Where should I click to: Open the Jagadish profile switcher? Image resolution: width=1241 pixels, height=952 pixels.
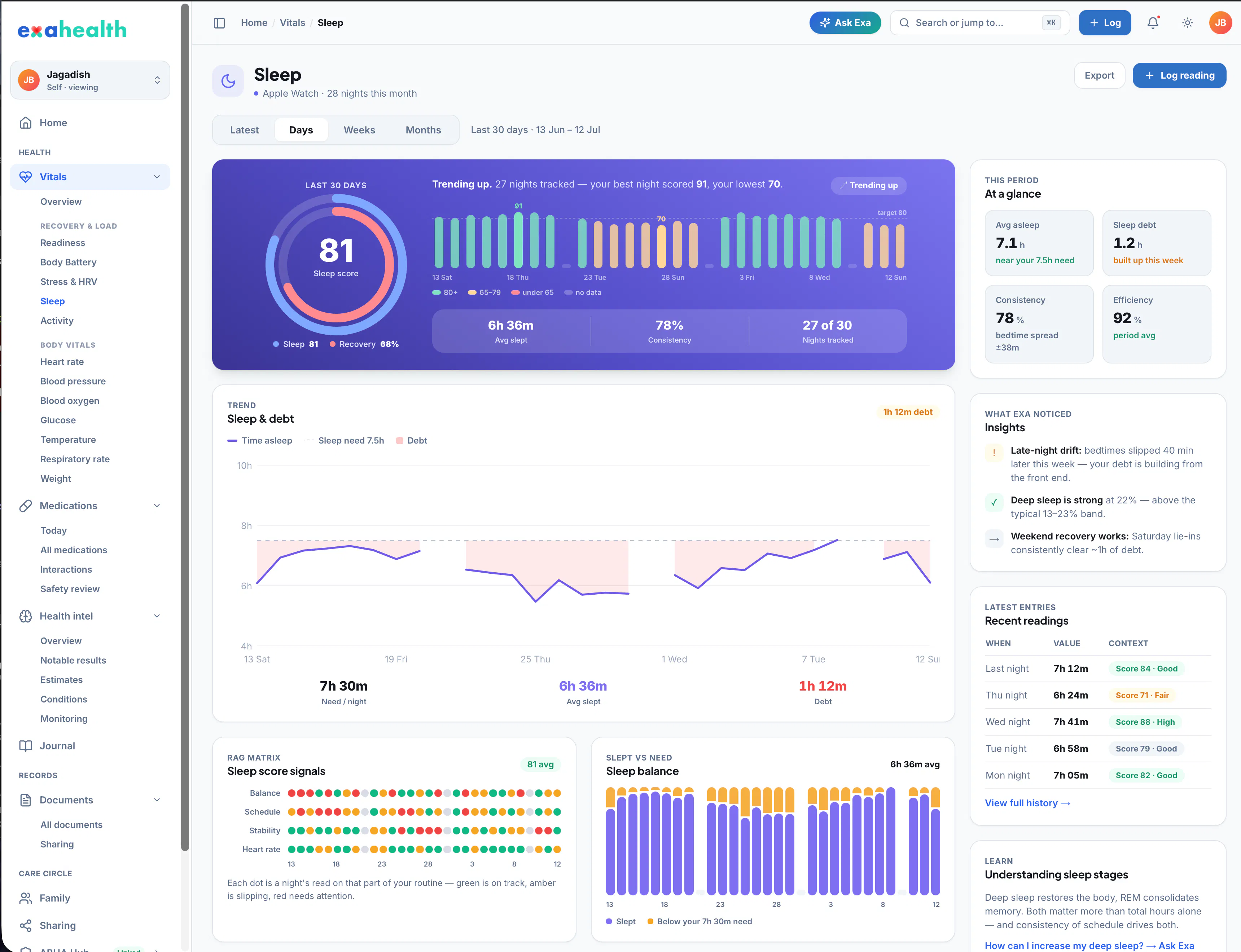(x=90, y=80)
